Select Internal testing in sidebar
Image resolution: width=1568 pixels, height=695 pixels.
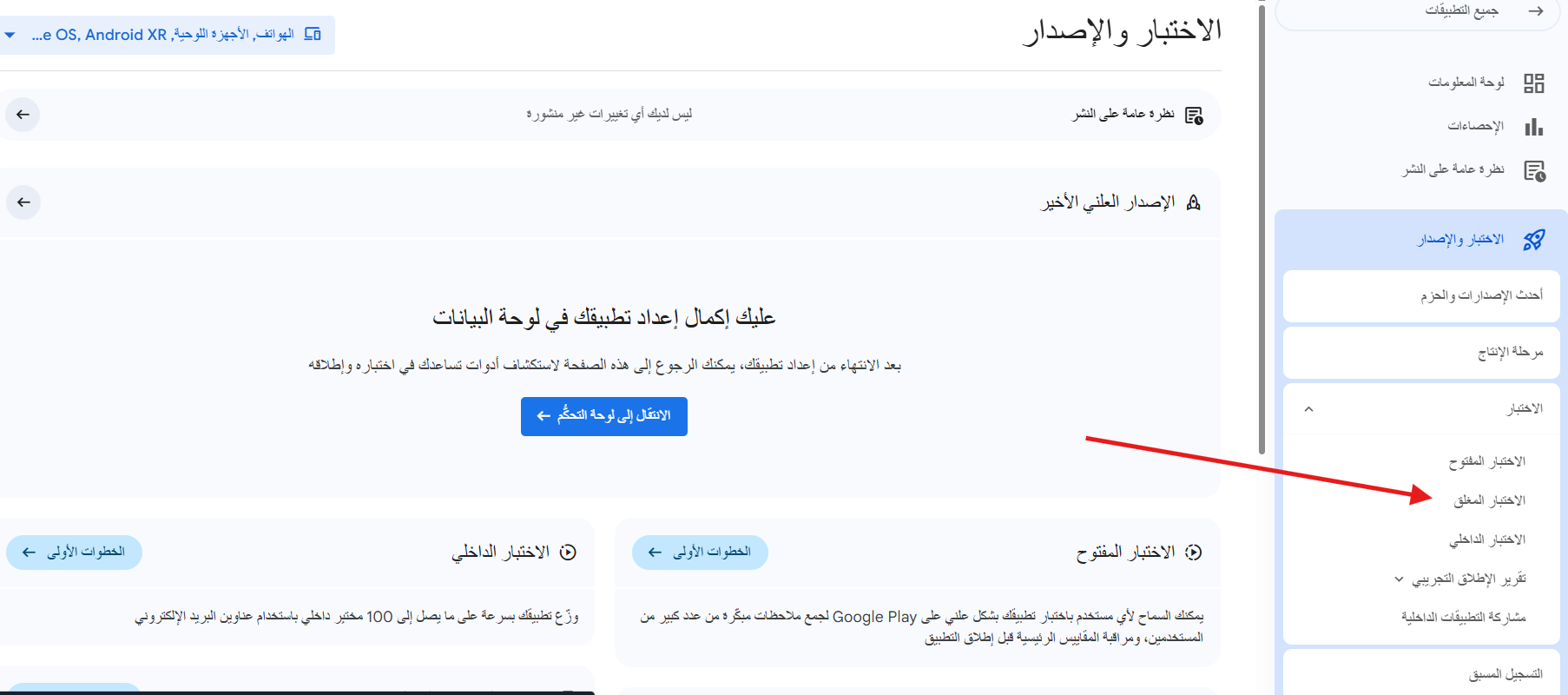coord(1486,540)
